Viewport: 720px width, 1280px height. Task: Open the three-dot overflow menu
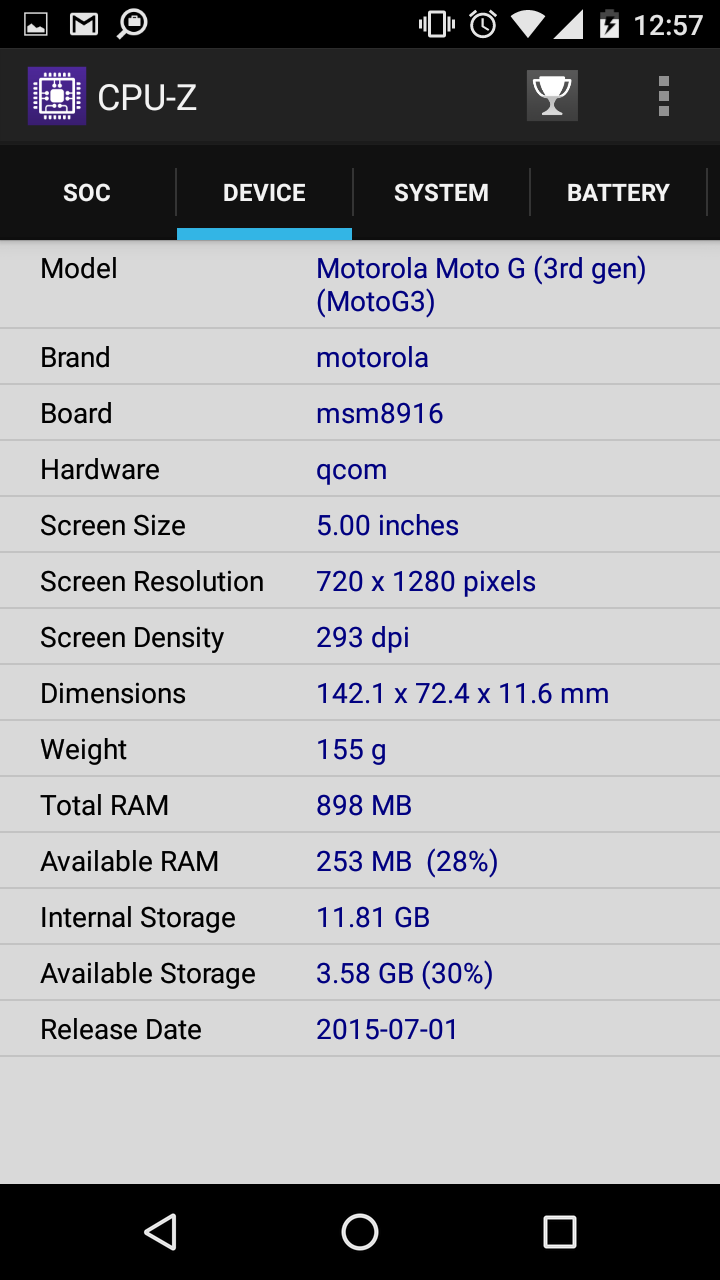click(x=664, y=96)
